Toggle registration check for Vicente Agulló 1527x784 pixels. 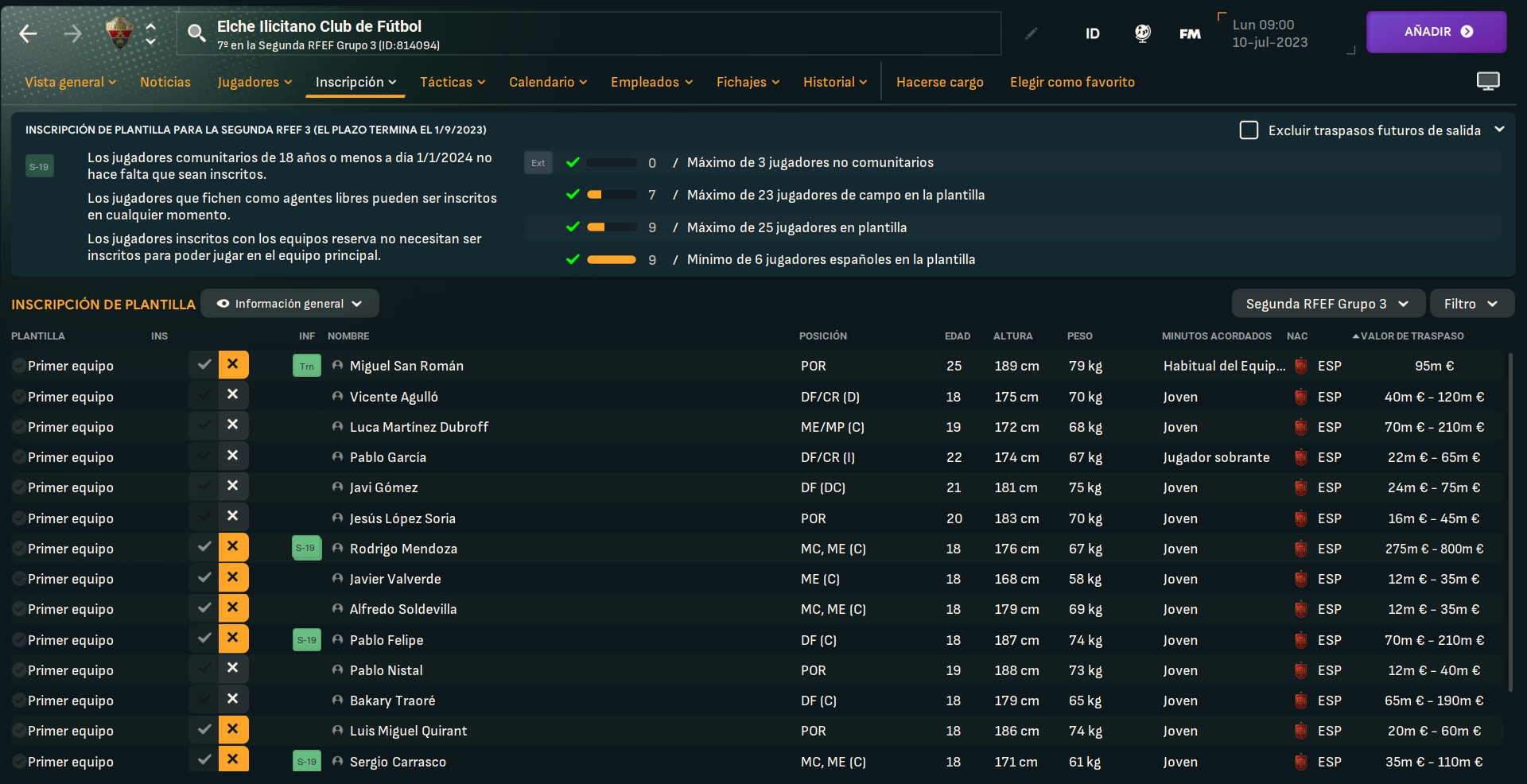tap(204, 394)
